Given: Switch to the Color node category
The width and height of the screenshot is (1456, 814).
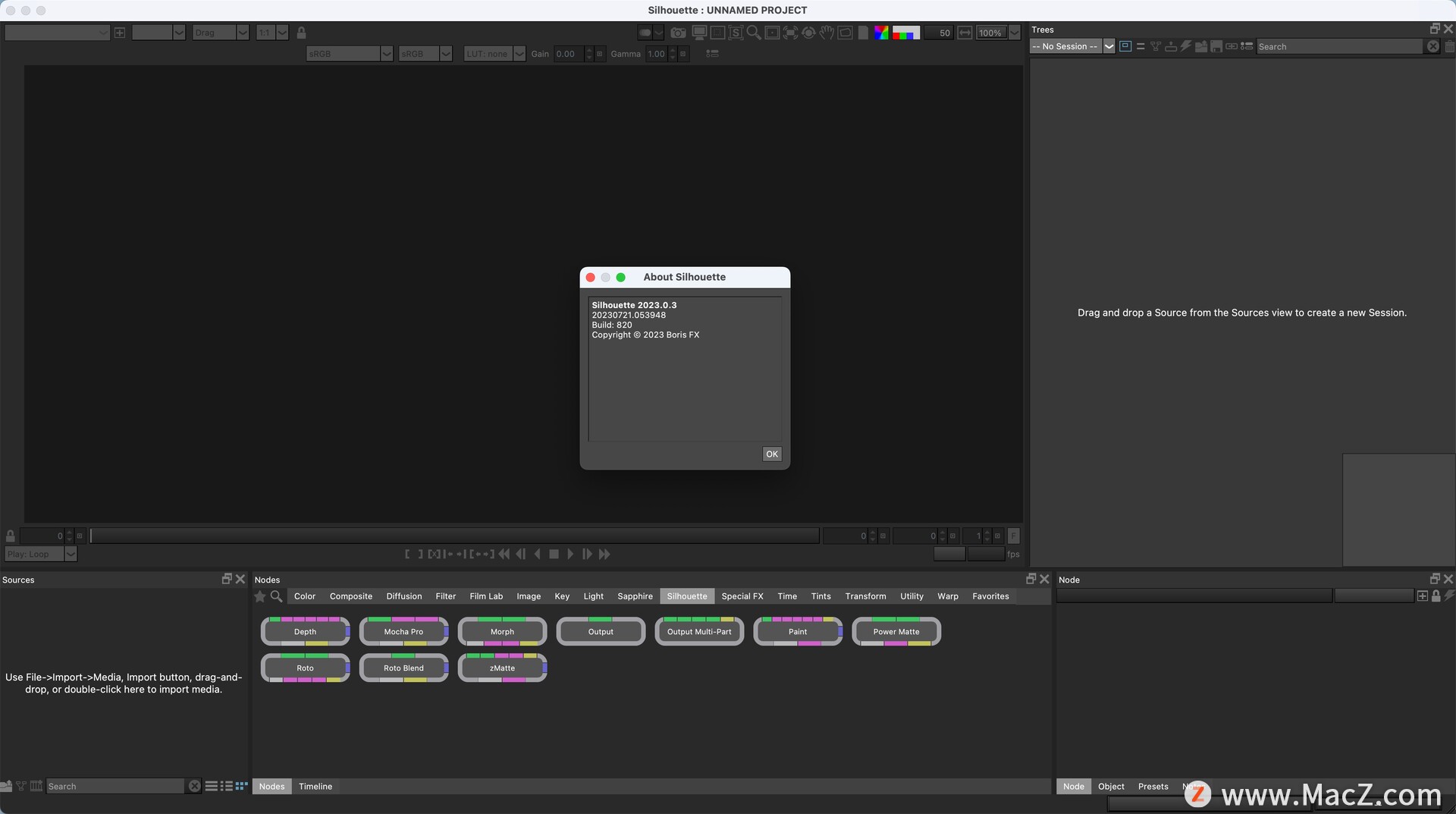Looking at the screenshot, I should [305, 596].
